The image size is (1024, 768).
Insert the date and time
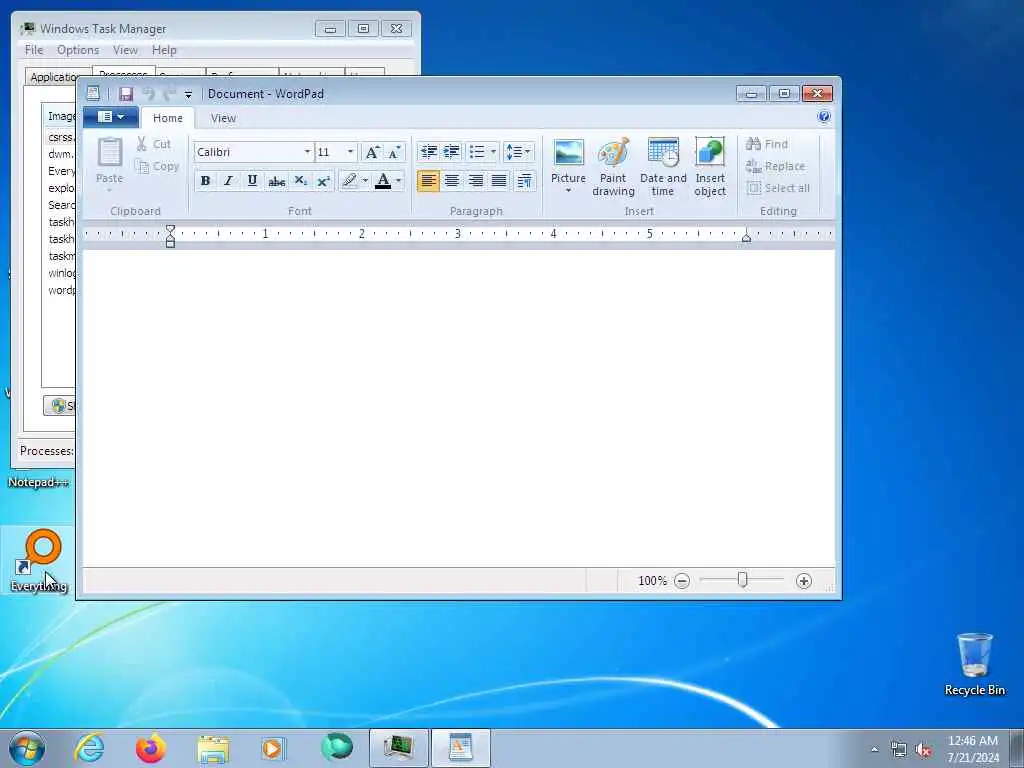(663, 167)
